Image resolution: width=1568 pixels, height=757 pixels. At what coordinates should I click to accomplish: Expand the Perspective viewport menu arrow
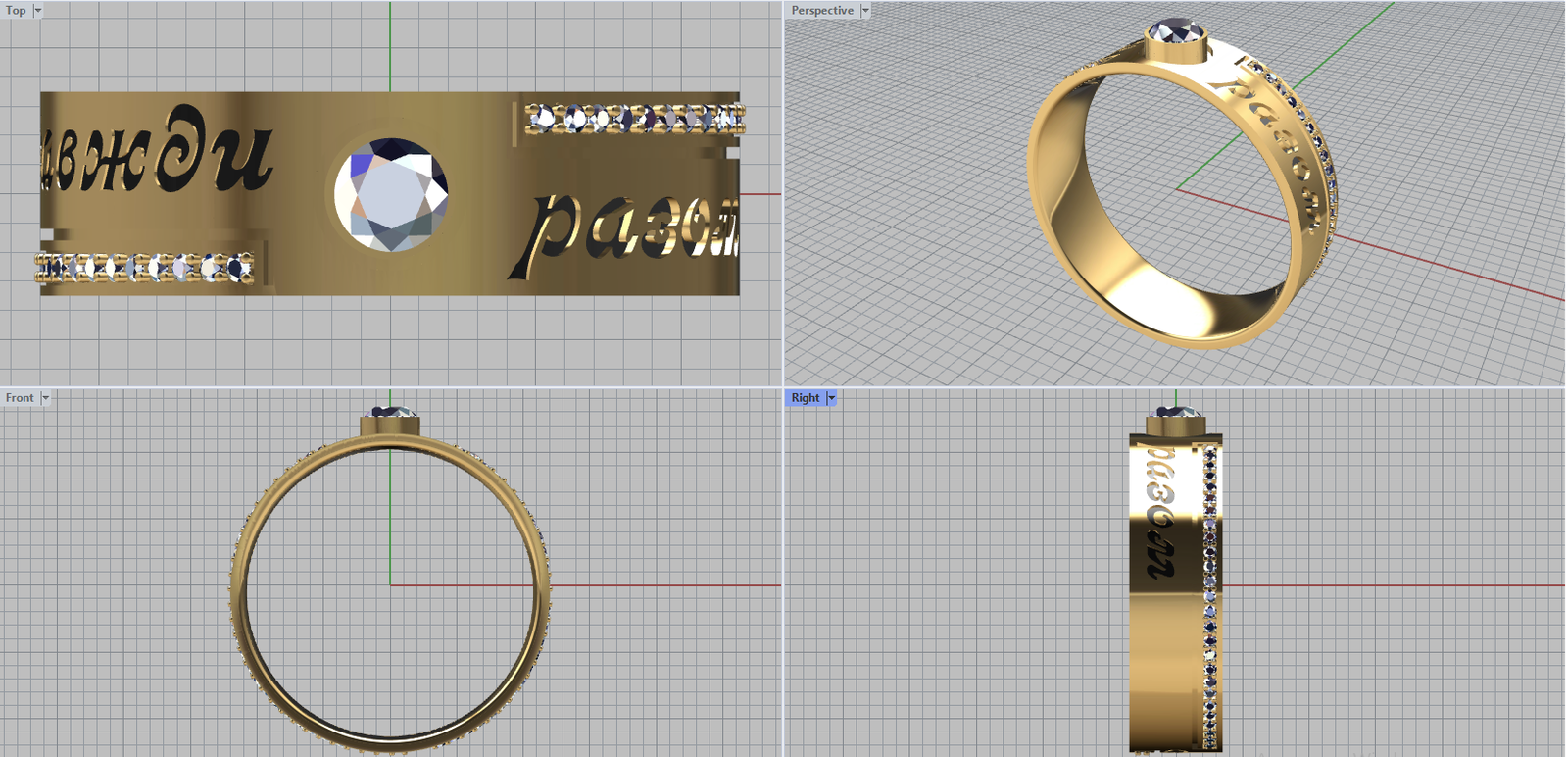coord(865,11)
